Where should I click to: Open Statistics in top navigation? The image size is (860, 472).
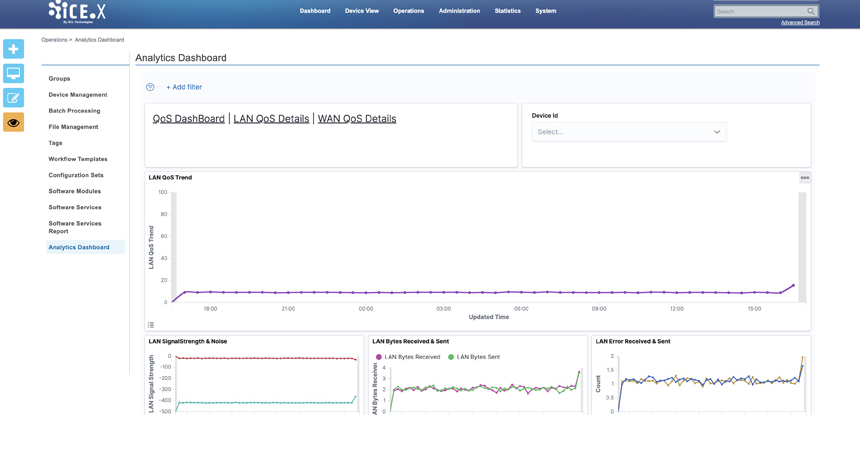pyautogui.click(x=507, y=11)
